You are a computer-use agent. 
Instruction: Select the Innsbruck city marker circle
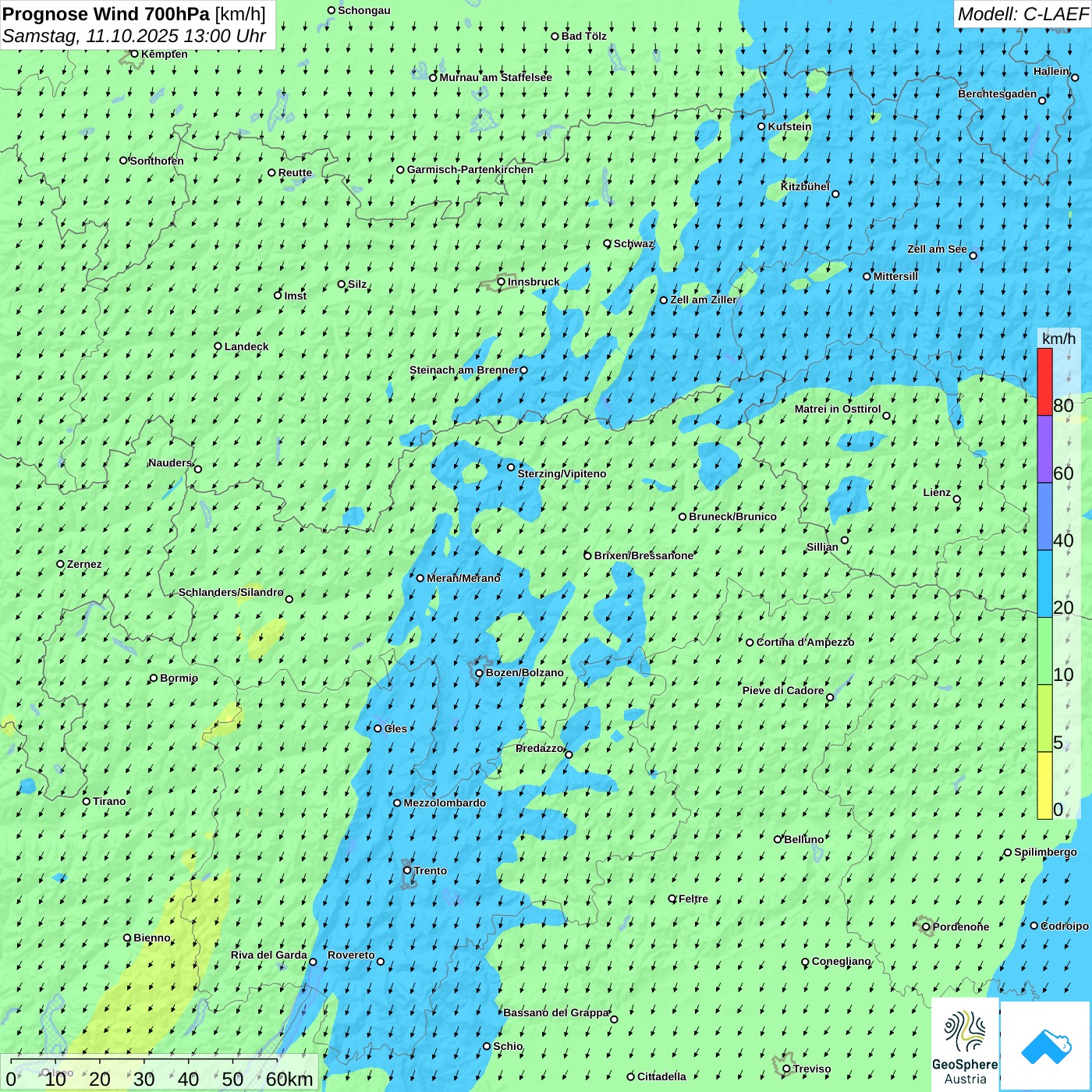tap(502, 282)
